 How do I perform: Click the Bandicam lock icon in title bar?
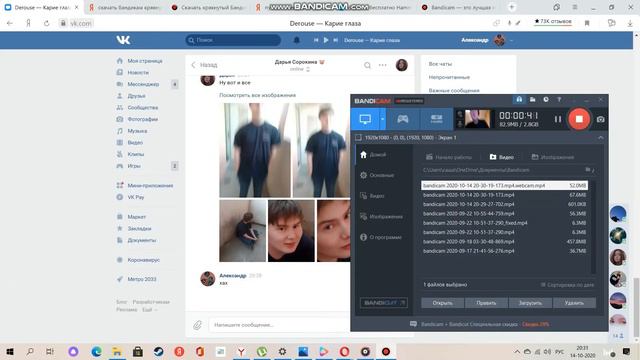click(x=519, y=100)
